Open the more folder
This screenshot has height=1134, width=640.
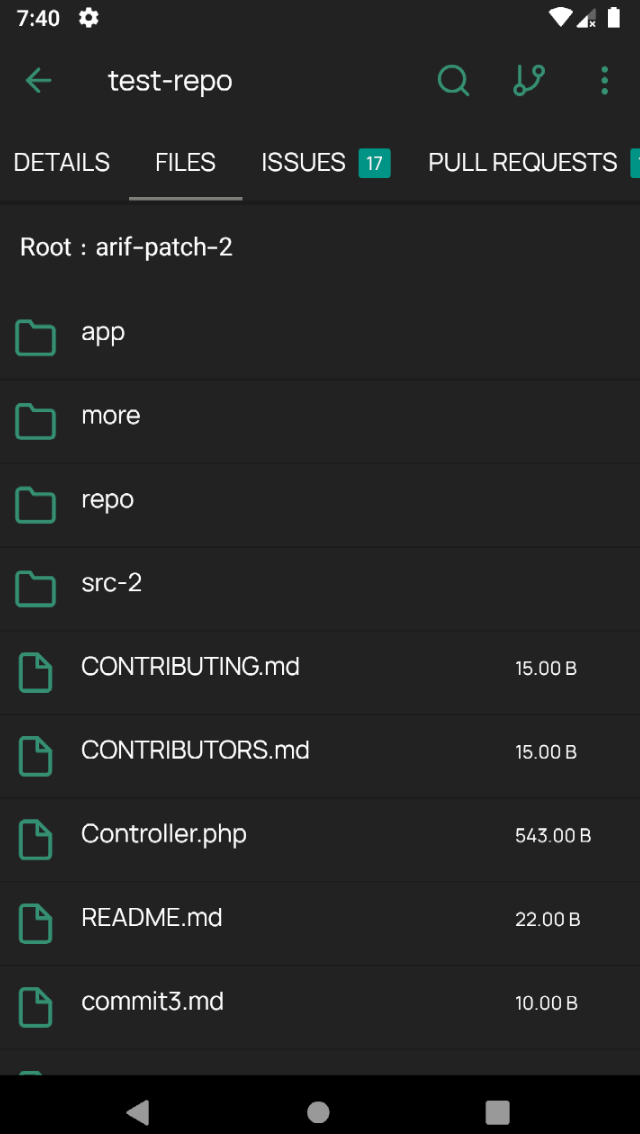click(x=320, y=422)
